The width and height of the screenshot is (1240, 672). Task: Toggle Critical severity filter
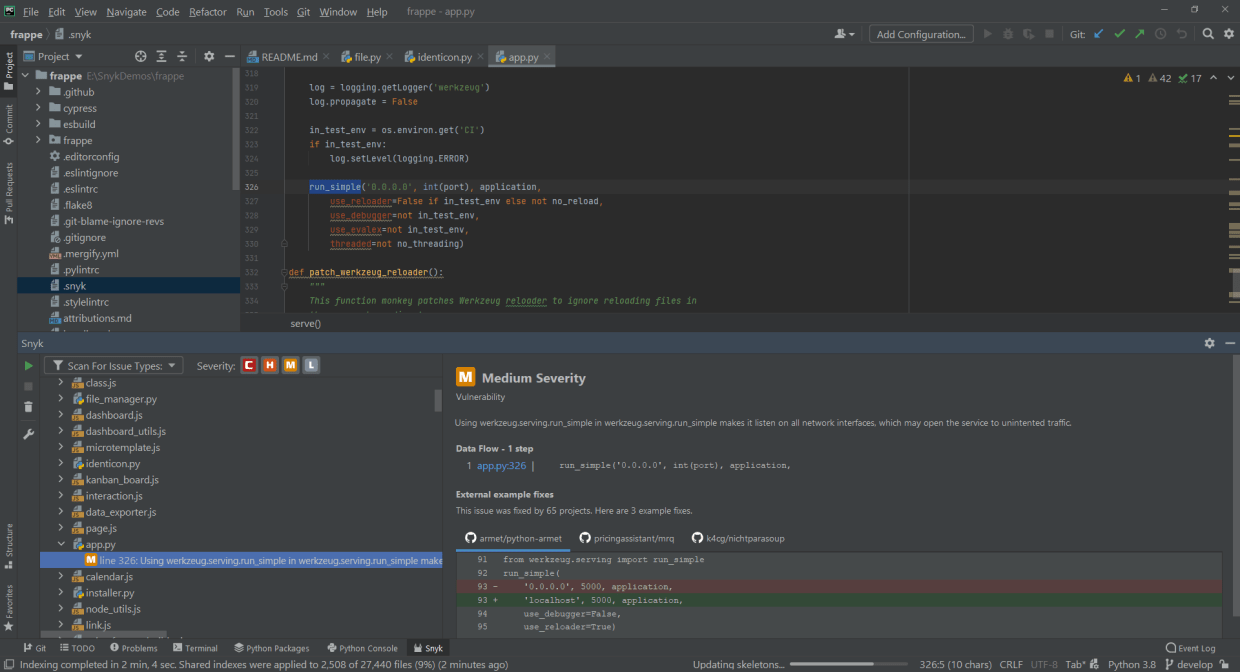[249, 366]
